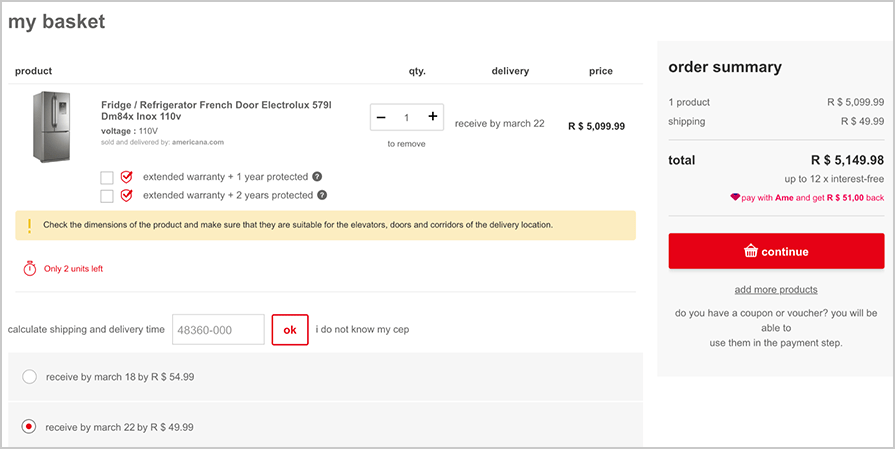Check extended warranty + 2 years protected
The height and width of the screenshot is (449, 895).
107,196
